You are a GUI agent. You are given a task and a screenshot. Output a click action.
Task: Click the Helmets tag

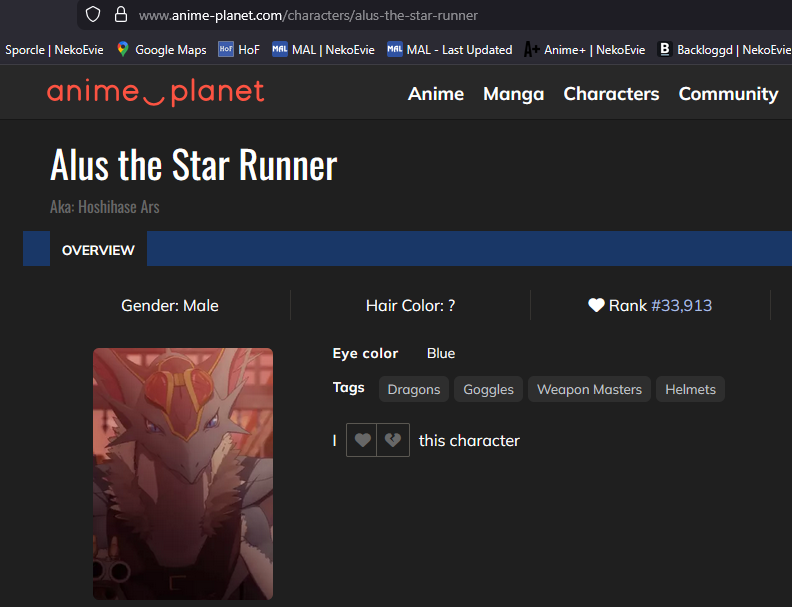(x=690, y=389)
